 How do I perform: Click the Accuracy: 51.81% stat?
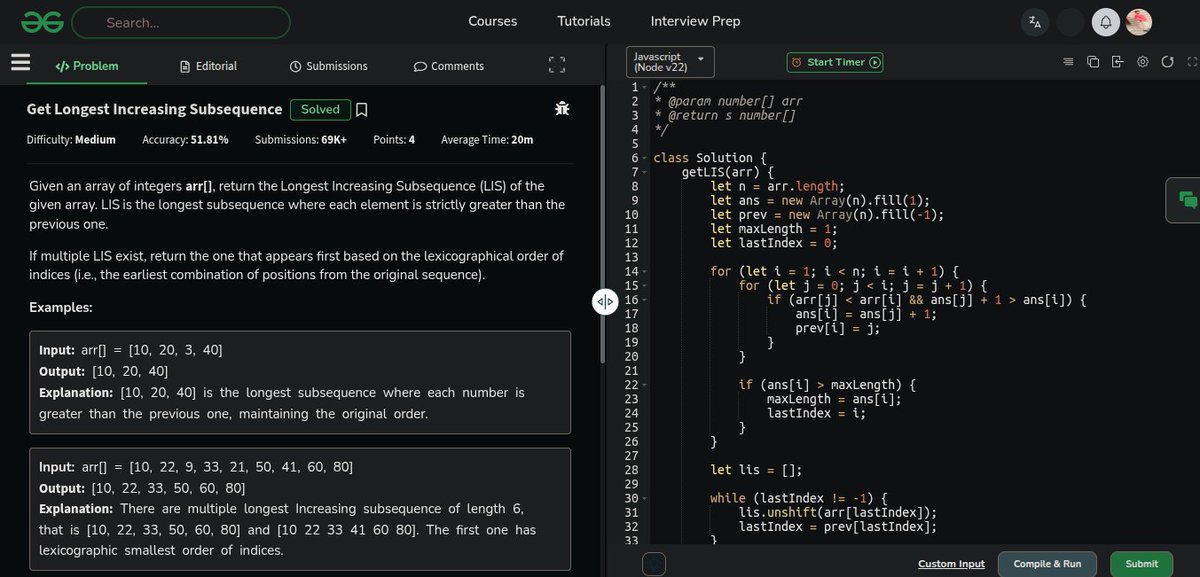185,140
